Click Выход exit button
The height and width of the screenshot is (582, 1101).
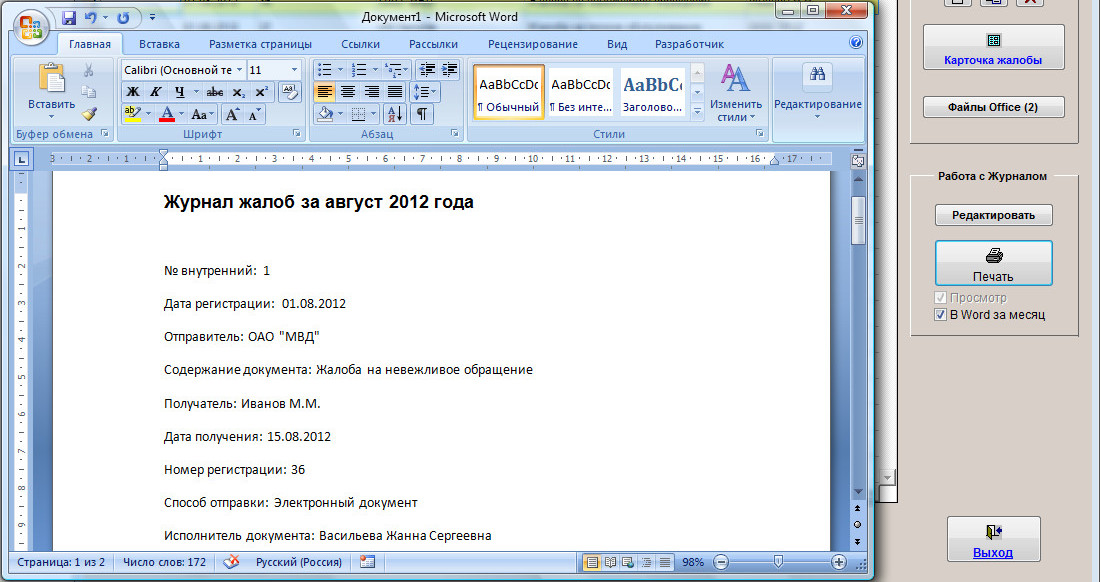click(x=993, y=539)
